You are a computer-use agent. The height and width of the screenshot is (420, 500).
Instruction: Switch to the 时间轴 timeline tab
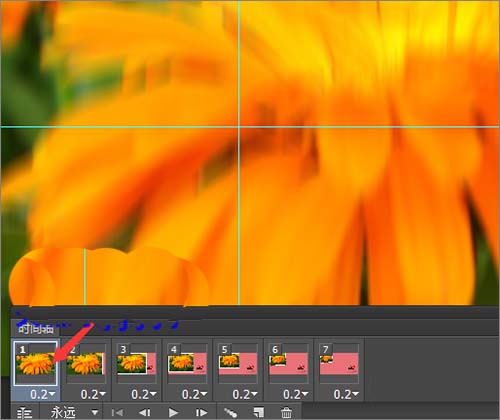point(36,329)
